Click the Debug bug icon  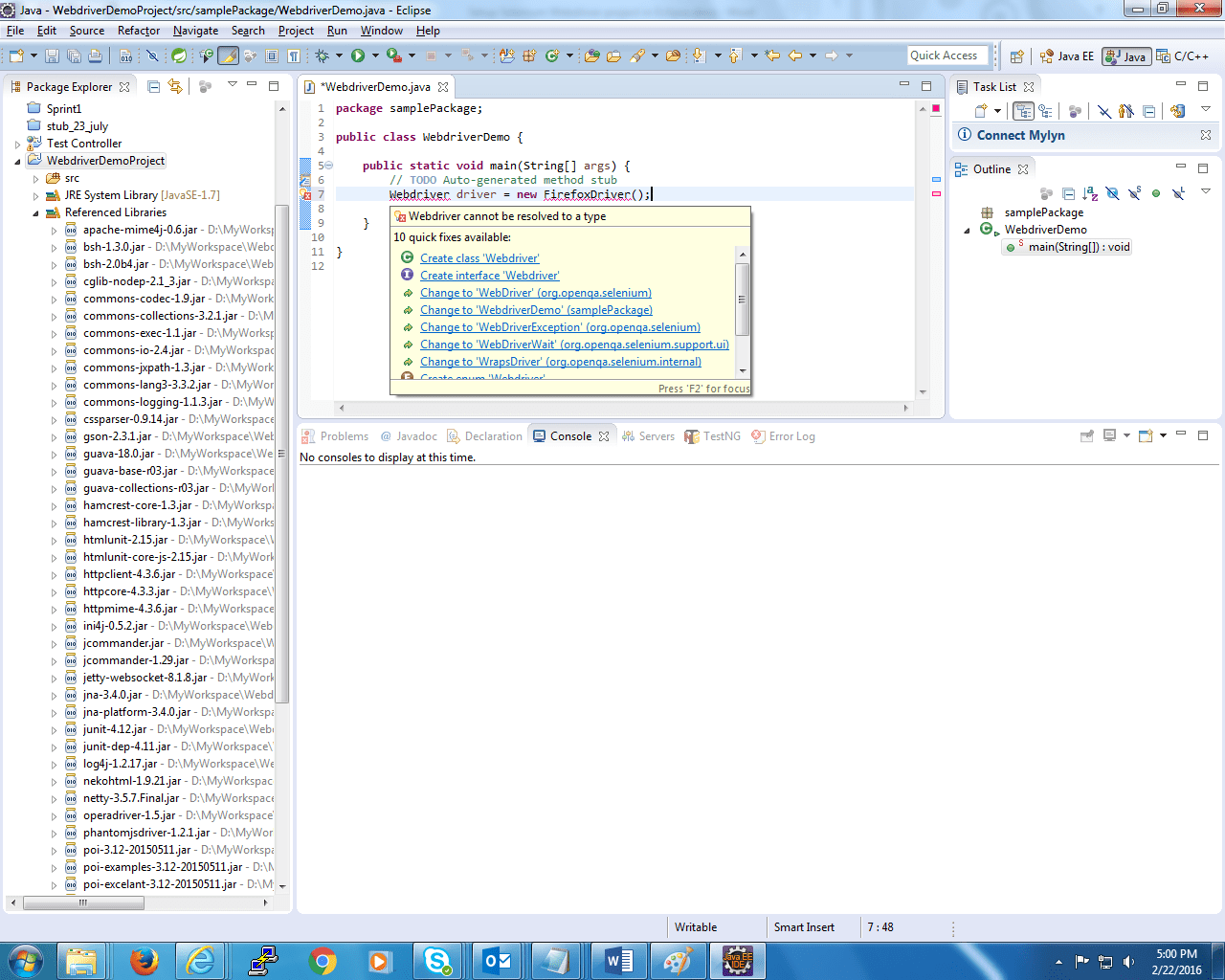pyautogui.click(x=322, y=56)
